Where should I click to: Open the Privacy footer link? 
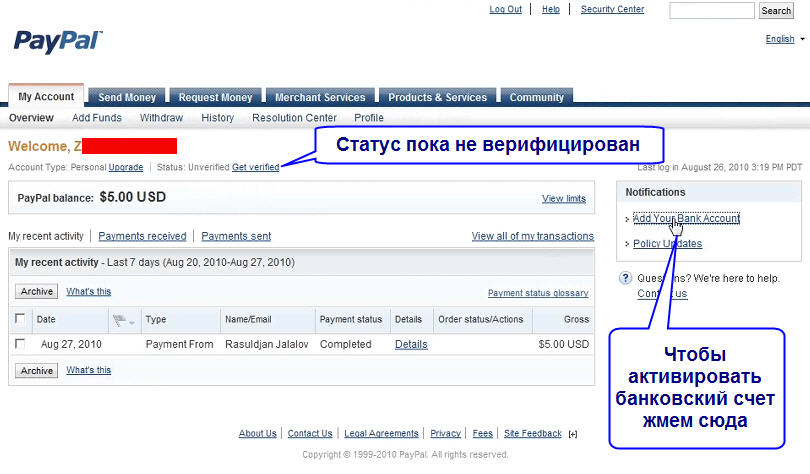445,433
